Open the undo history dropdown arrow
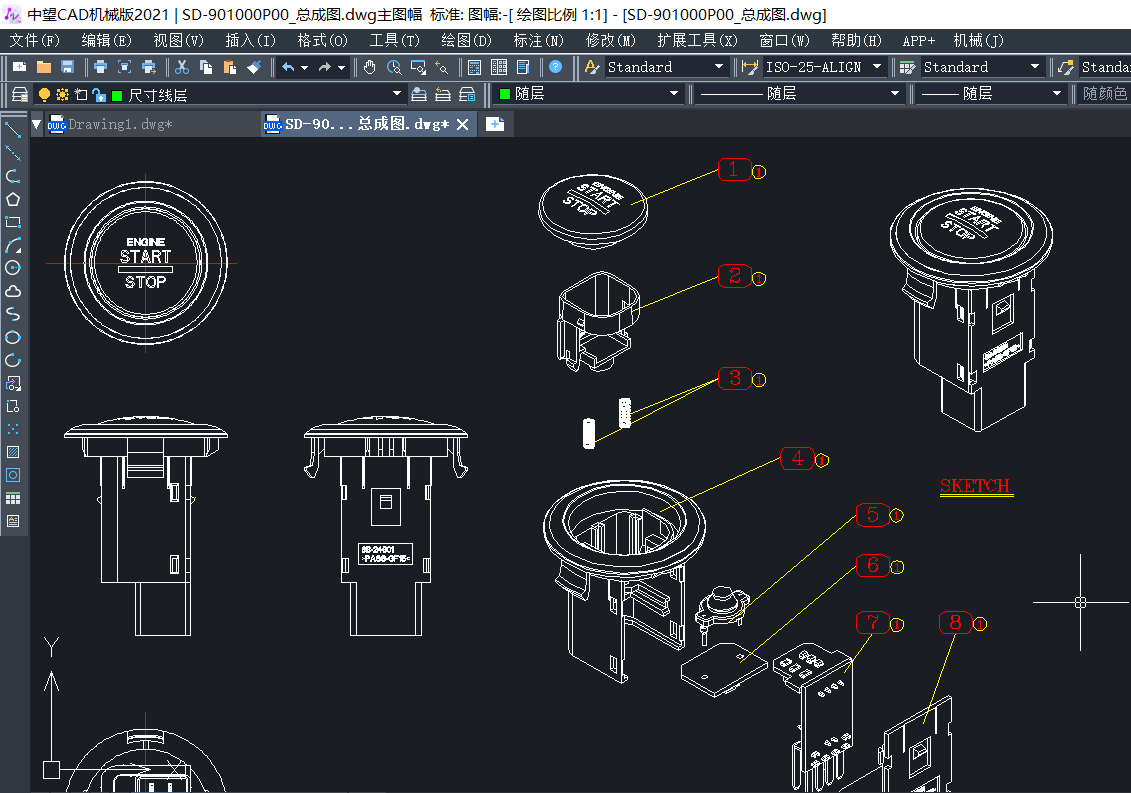Screen dimensions: 1131x793 304,67
